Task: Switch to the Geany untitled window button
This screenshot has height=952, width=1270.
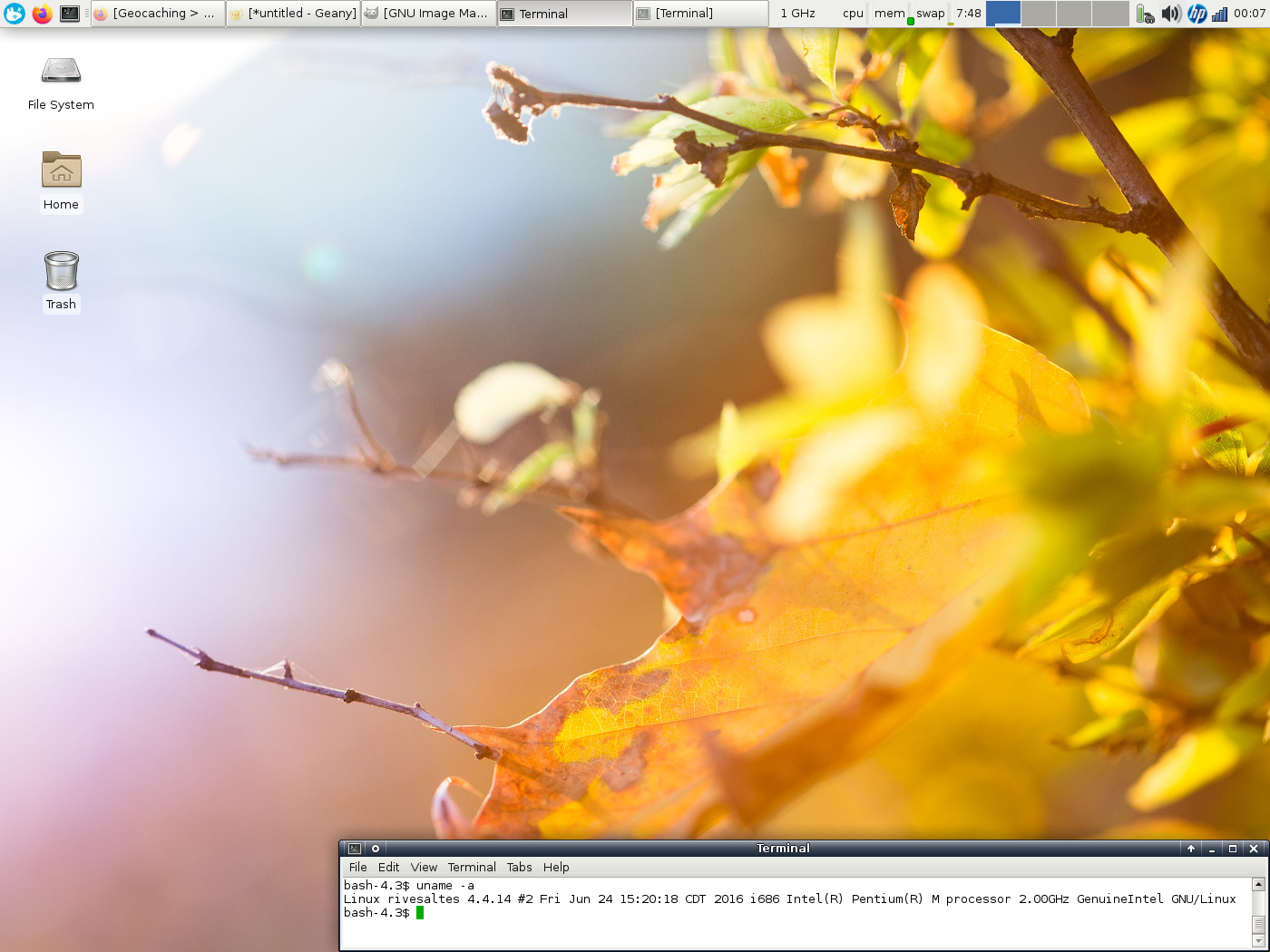Action: (x=293, y=14)
